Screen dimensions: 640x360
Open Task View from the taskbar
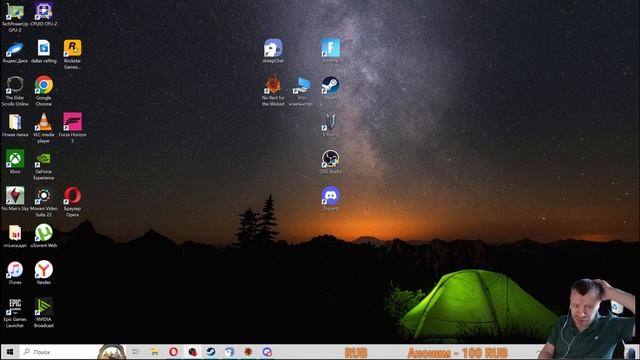pos(135,352)
